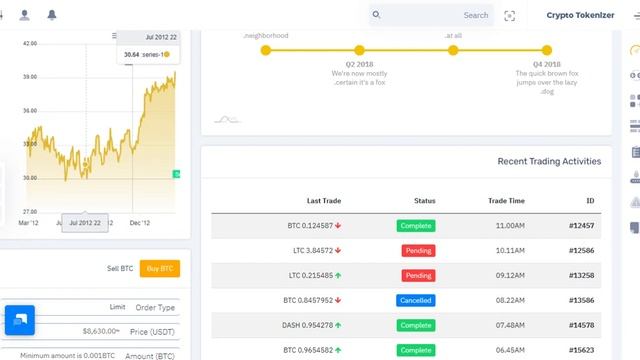The image size is (640, 360).
Task: Click Cancelled badge in row #13586
Action: [x=416, y=300]
